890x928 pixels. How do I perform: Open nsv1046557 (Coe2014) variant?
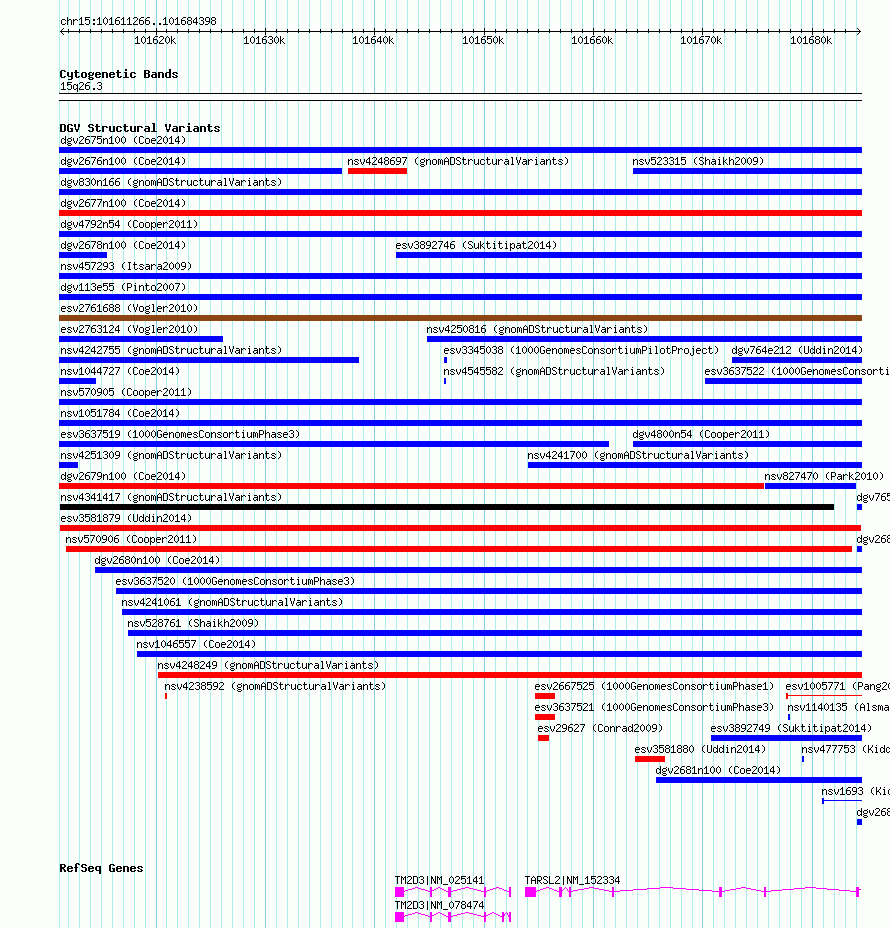tap(196, 645)
